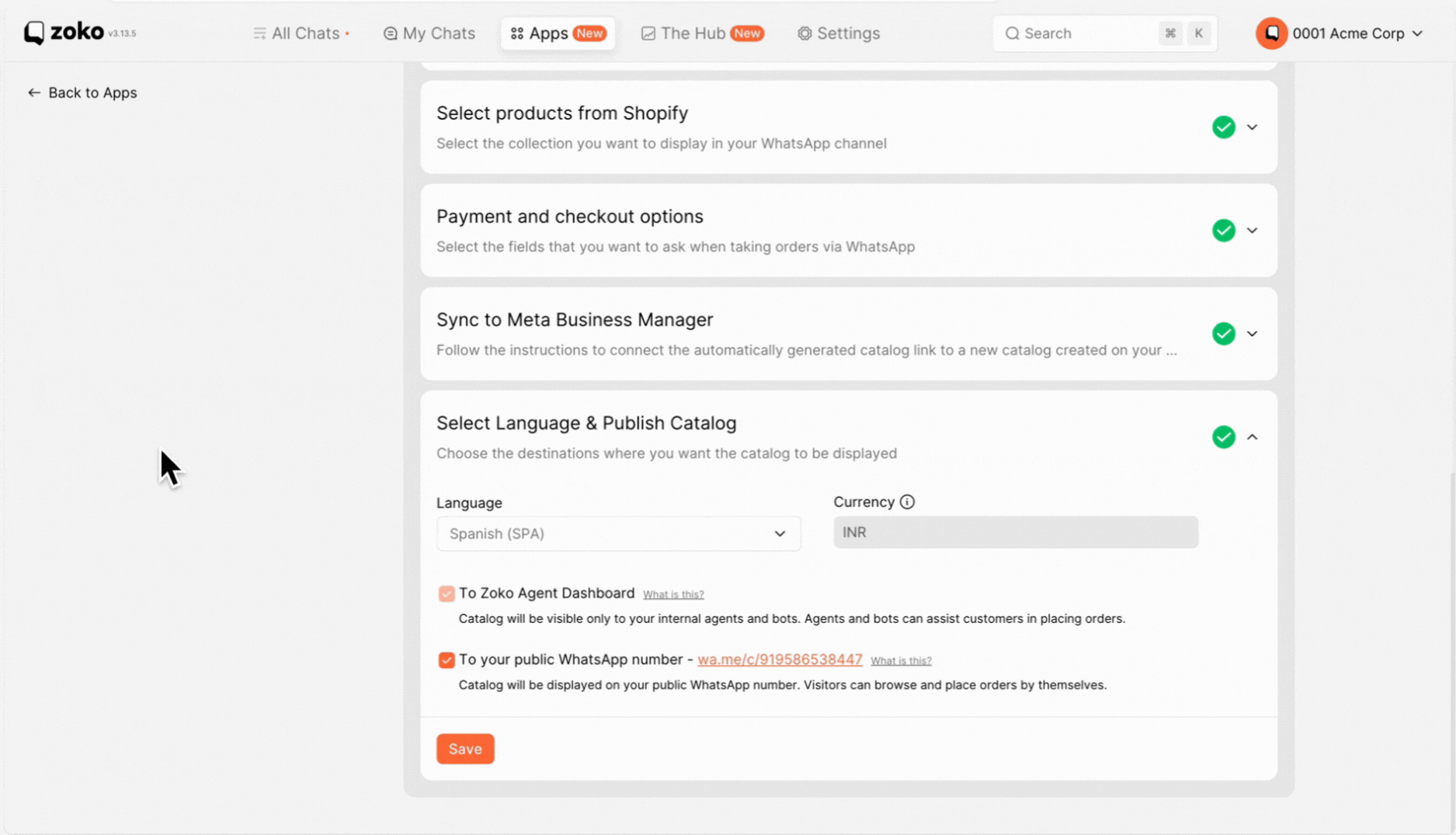Click green check on Sync to Meta Business Manager
The image size is (1456, 835).
(x=1223, y=333)
